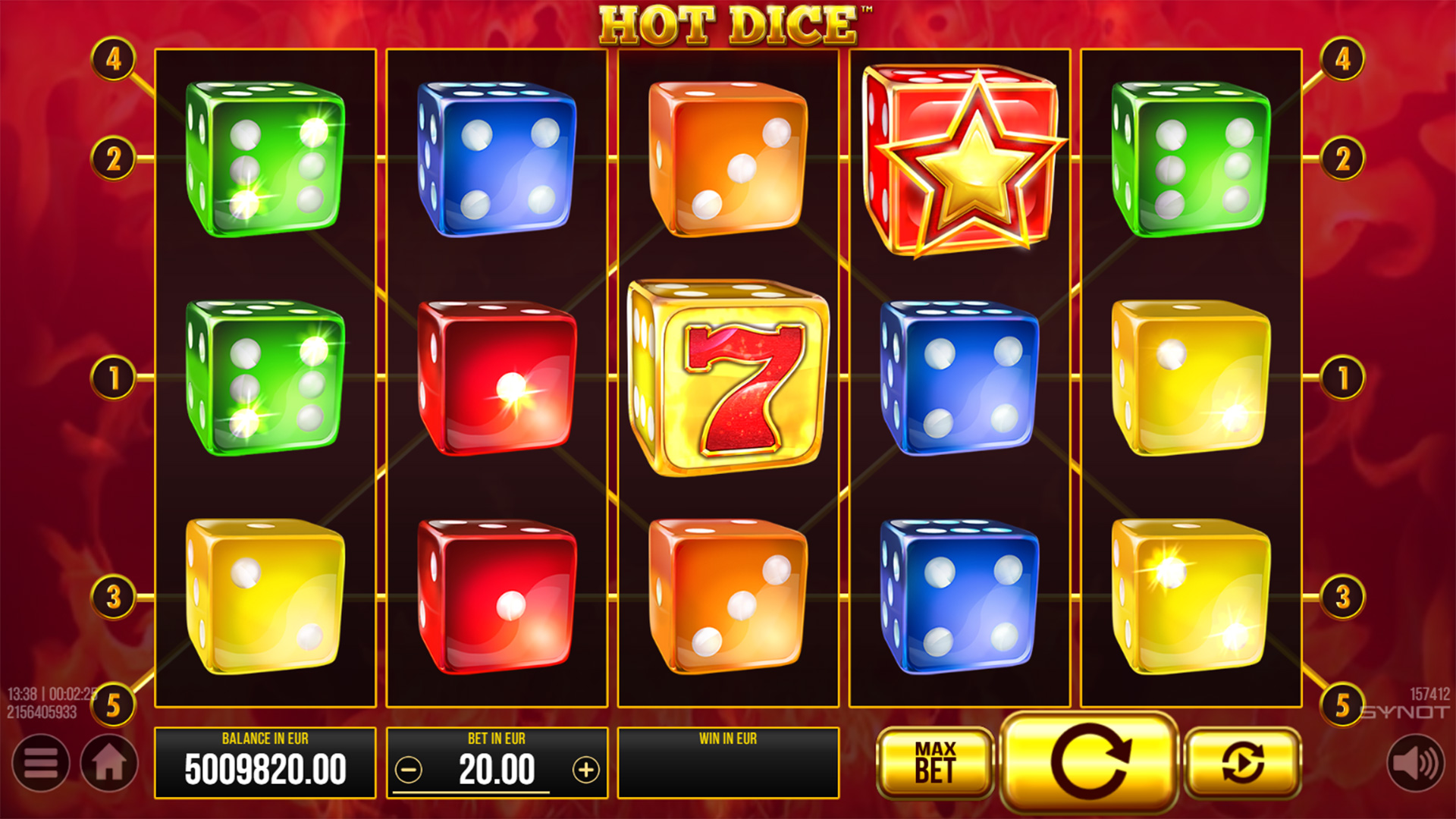This screenshot has width=1456, height=819.
Task: Select payline 4 marker on right
Action: point(1343,59)
